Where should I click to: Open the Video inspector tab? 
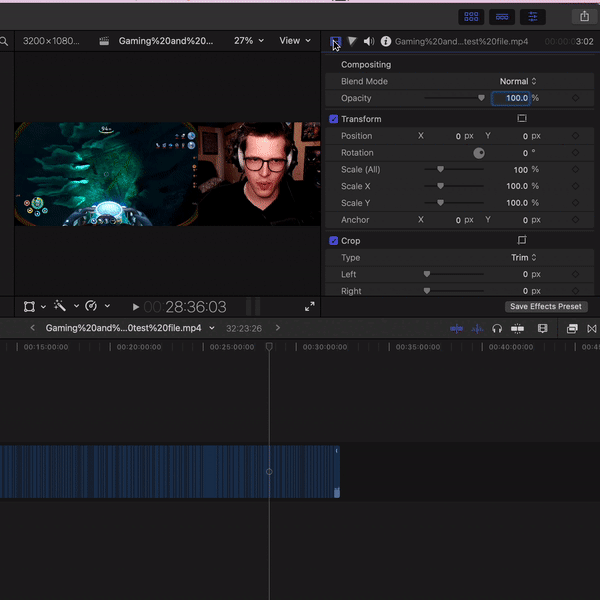pyautogui.click(x=336, y=41)
